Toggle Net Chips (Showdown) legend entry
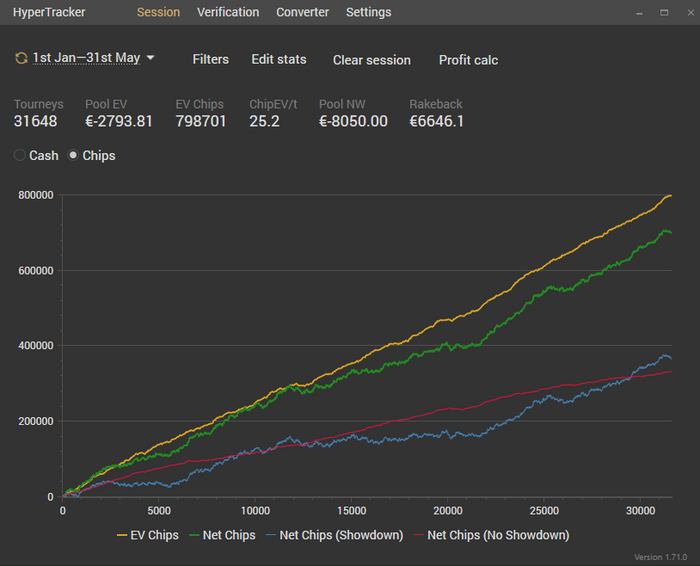The image size is (700, 566). coord(335,535)
